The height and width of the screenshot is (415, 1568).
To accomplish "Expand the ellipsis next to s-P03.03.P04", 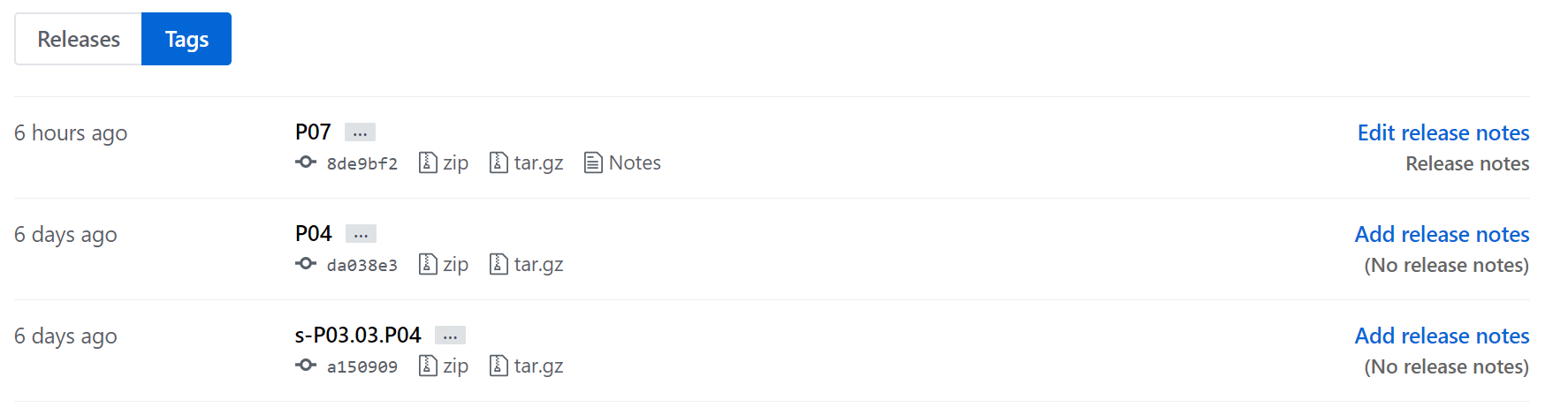I will [x=450, y=336].
